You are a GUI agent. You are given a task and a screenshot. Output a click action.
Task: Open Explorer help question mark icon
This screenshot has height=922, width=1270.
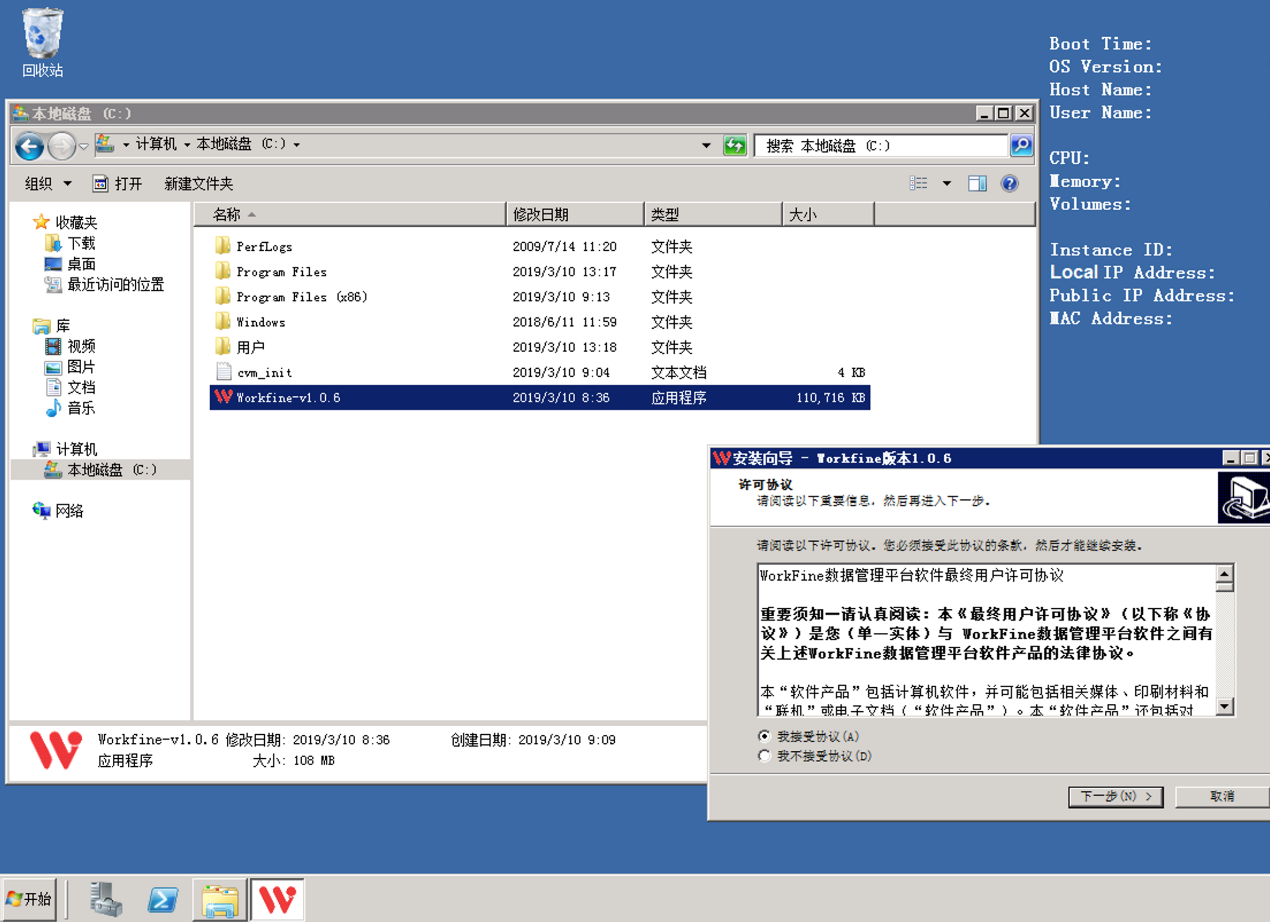tap(1009, 183)
